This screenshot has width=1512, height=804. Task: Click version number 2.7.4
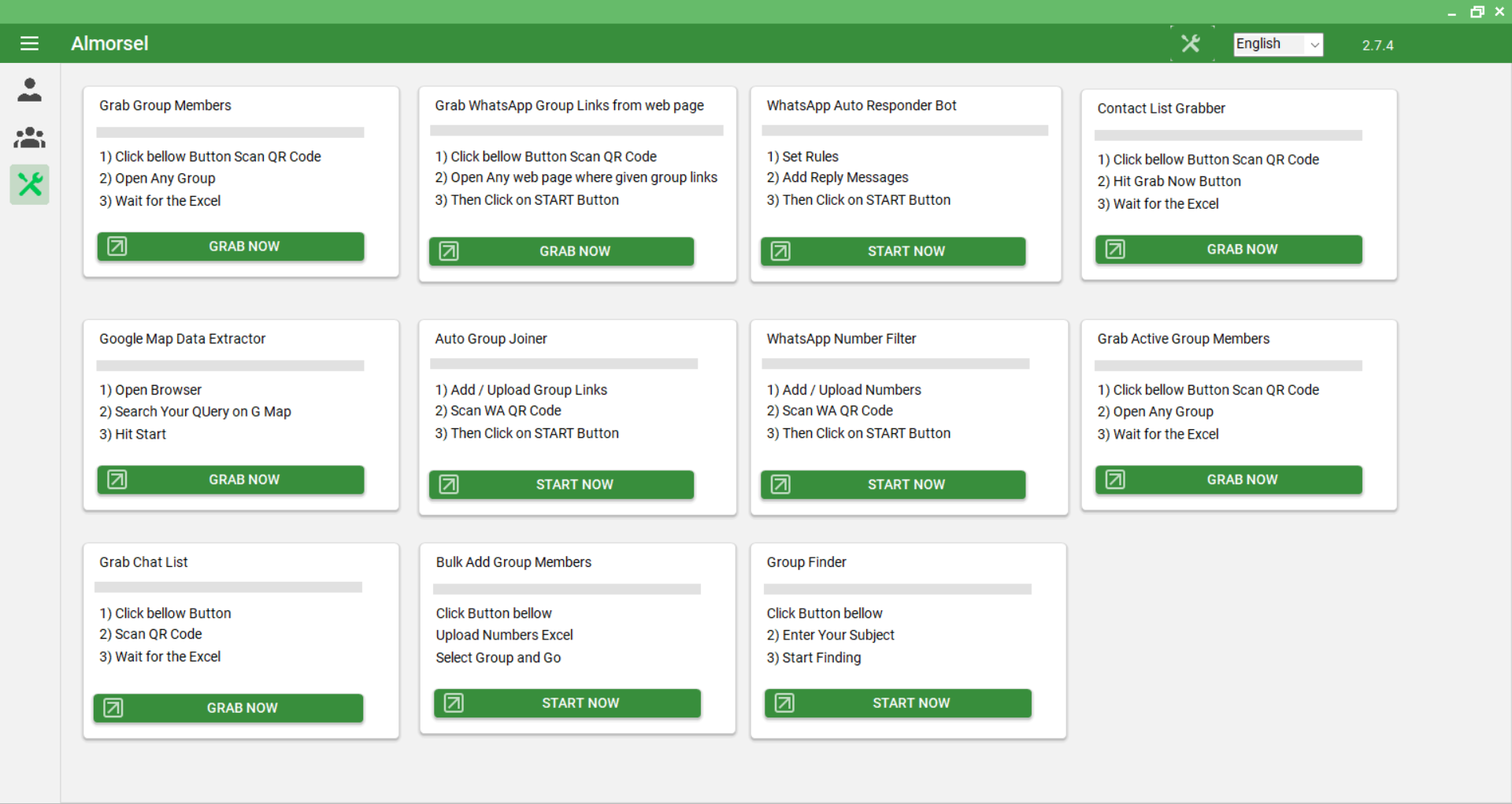(1378, 45)
